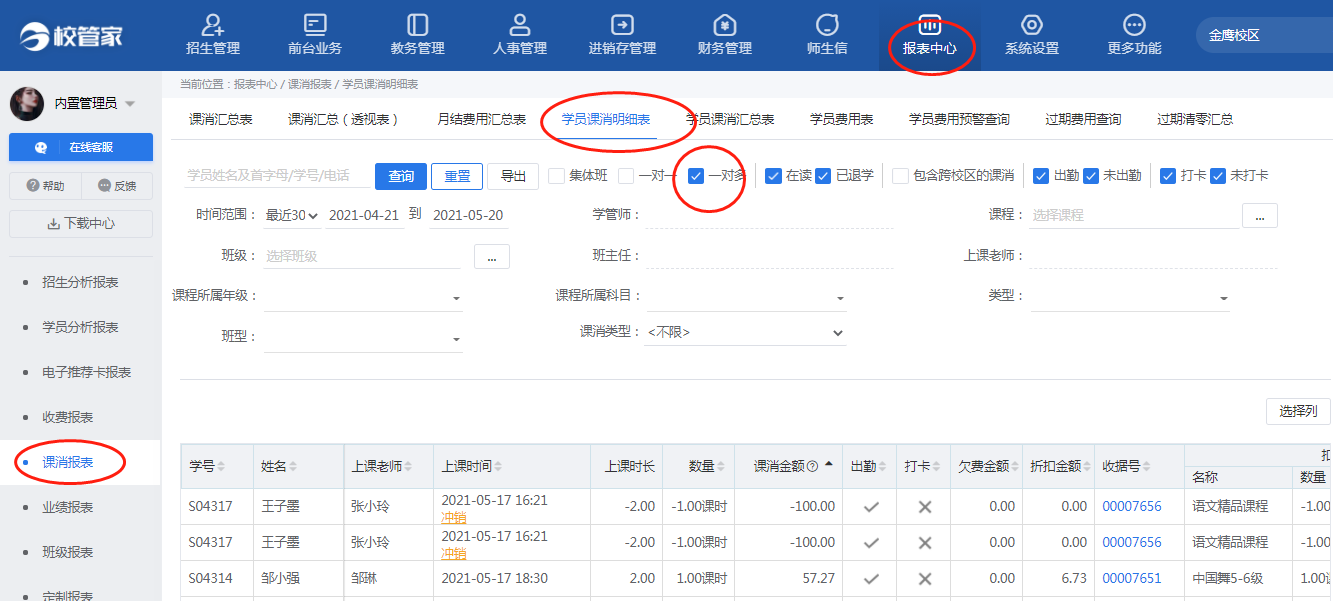Click the 校管家 logo
The image size is (1333, 601).
[72, 36]
